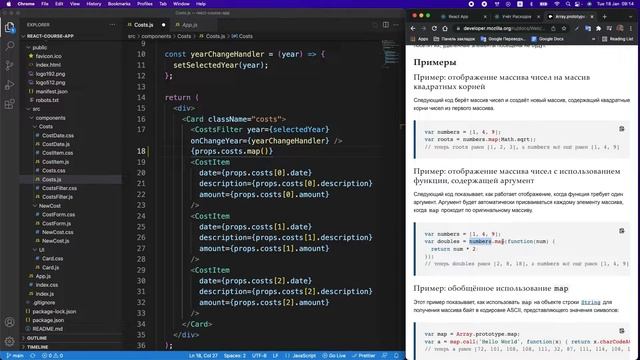This screenshot has width=640, height=360.
Task: Switch to the Costs.js editor tab
Action: click(x=144, y=25)
